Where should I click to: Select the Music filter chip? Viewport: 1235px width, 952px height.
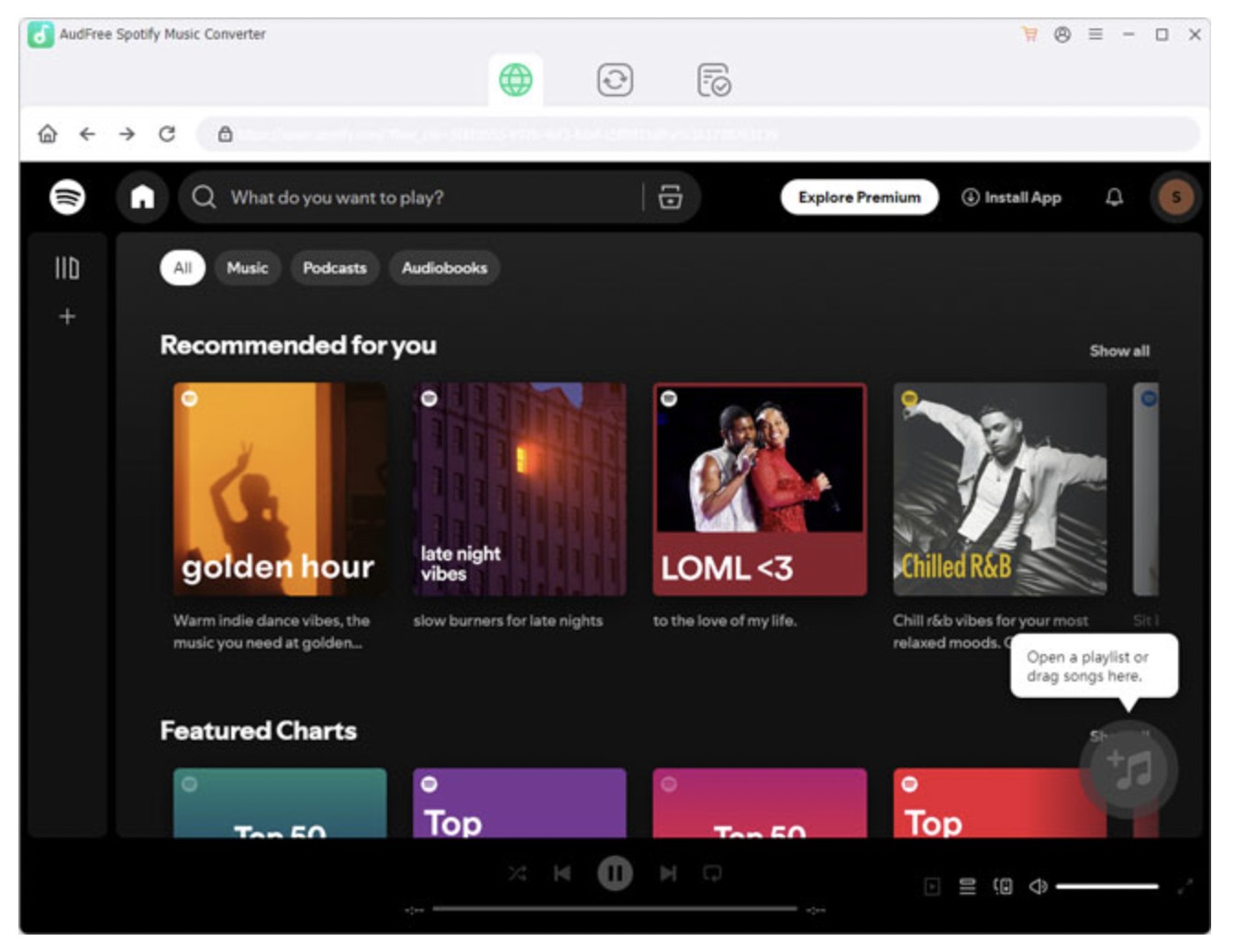(x=248, y=268)
